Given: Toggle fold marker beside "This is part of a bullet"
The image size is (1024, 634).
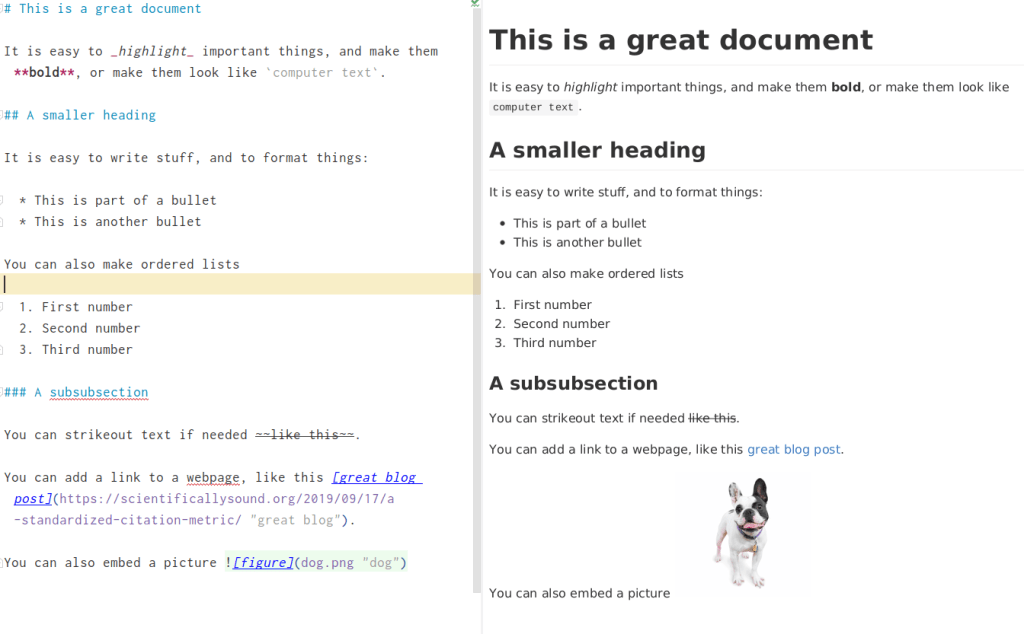Looking at the screenshot, I should 2,200.
